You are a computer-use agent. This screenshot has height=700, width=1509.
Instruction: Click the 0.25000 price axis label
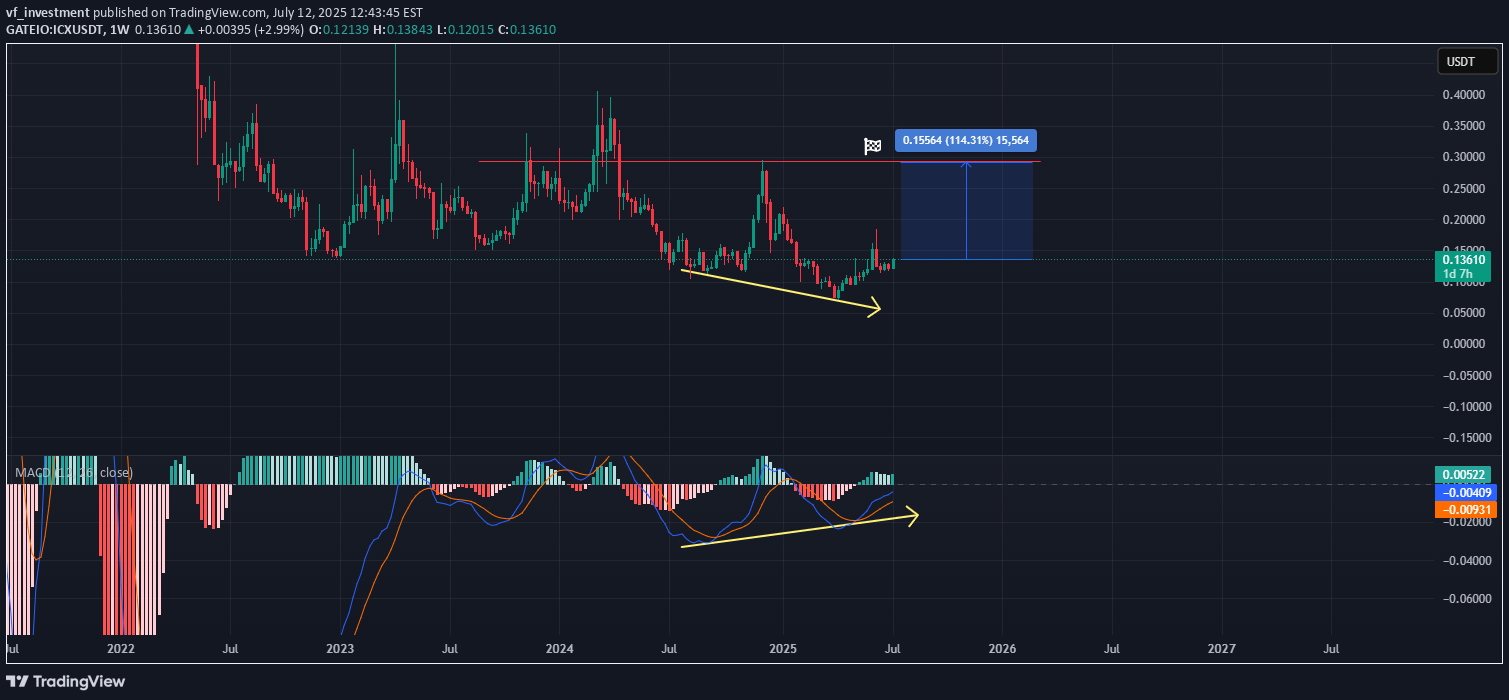click(1466, 189)
